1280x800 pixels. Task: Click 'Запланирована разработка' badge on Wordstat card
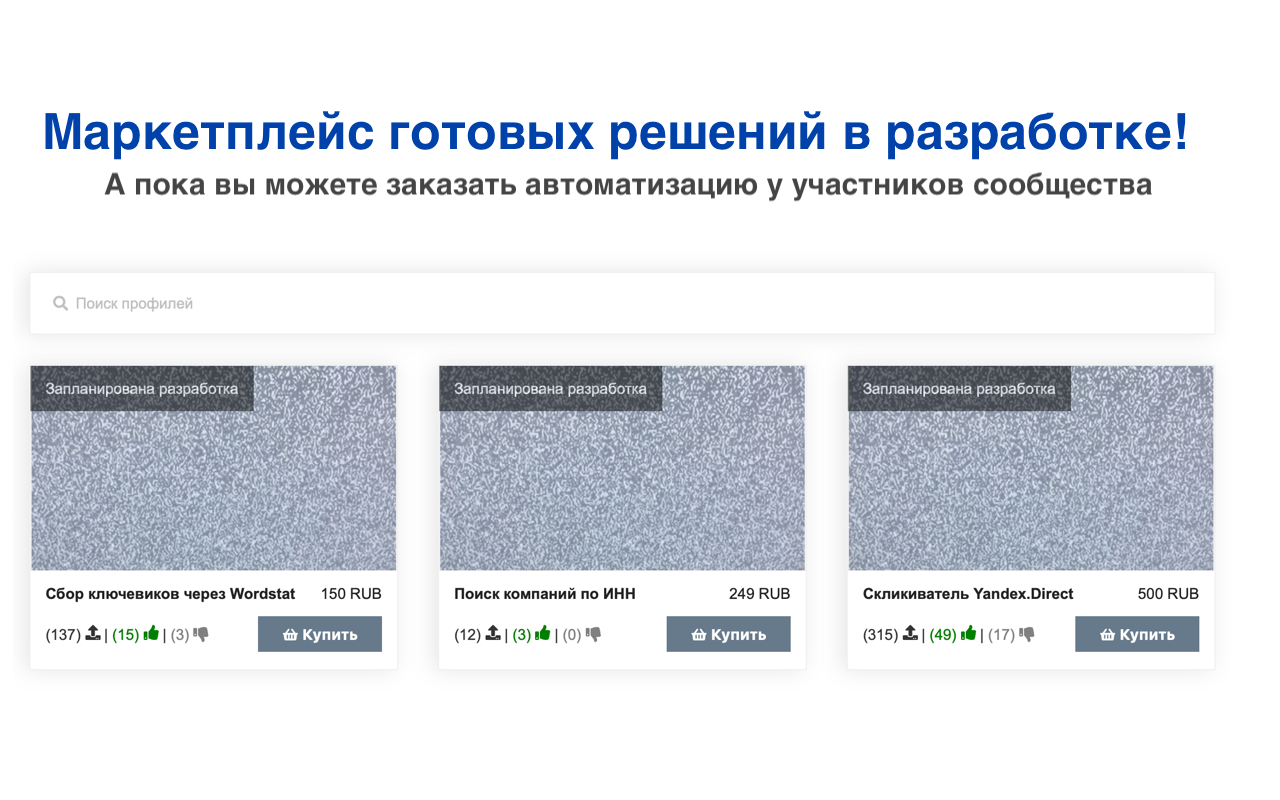[x=142, y=388]
